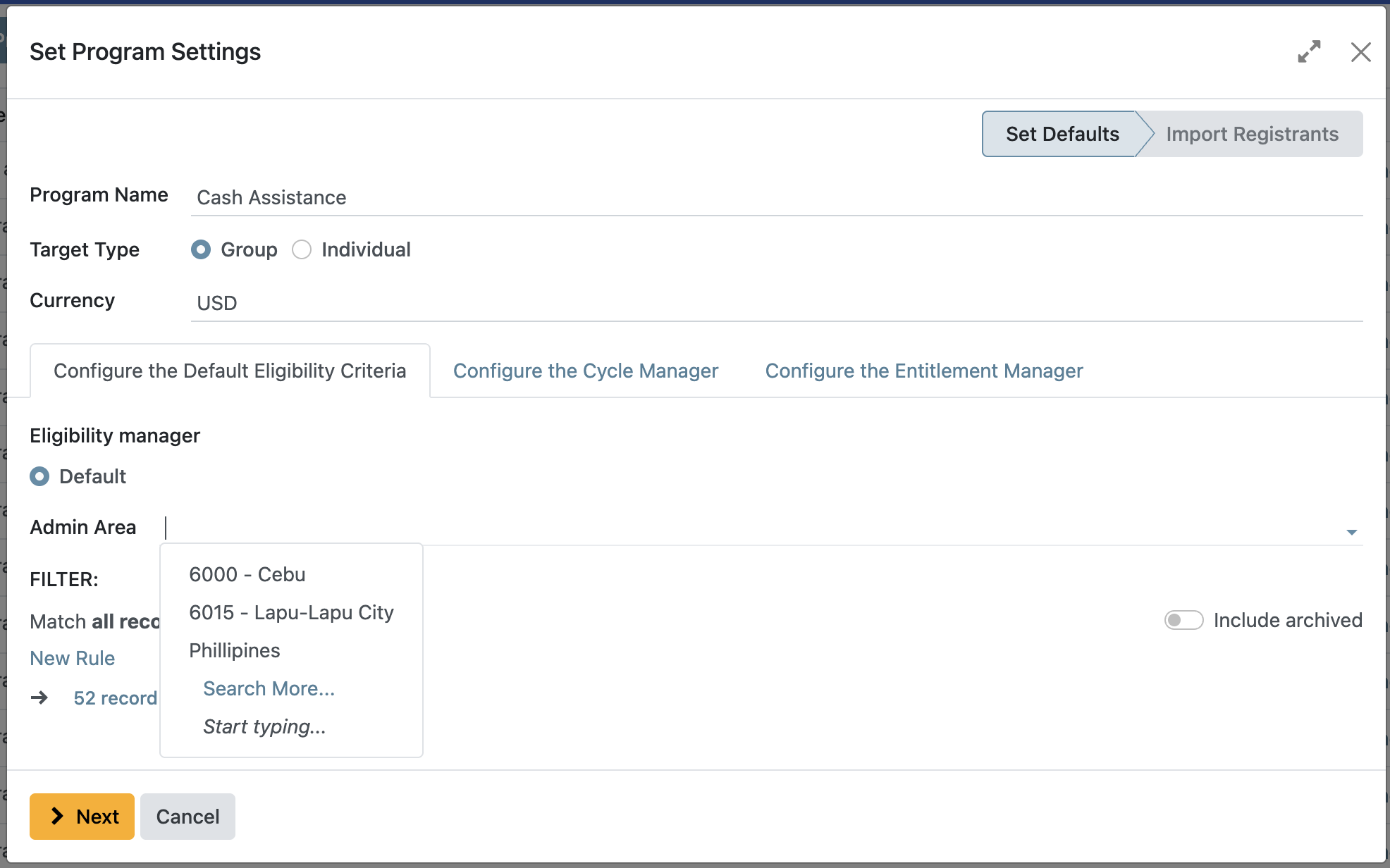
Task: Expand the Set Program Settings dialog fullscreen
Action: pyautogui.click(x=1310, y=51)
